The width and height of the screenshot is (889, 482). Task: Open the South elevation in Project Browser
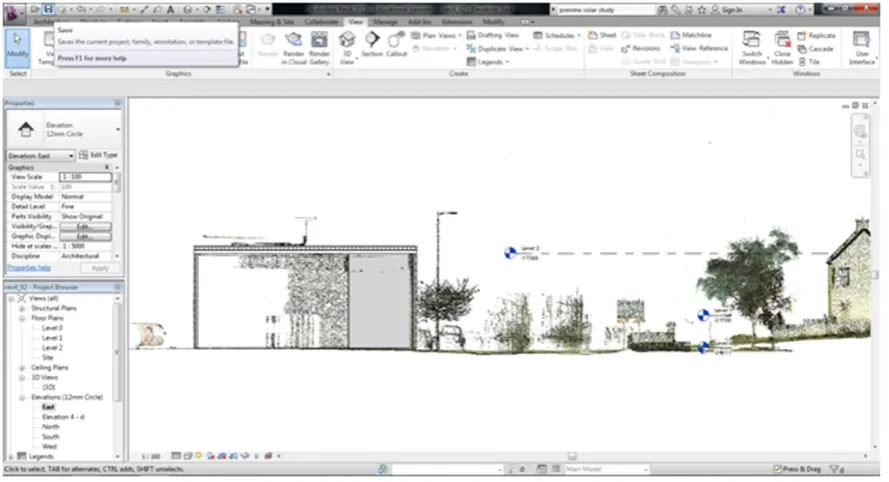click(50, 437)
